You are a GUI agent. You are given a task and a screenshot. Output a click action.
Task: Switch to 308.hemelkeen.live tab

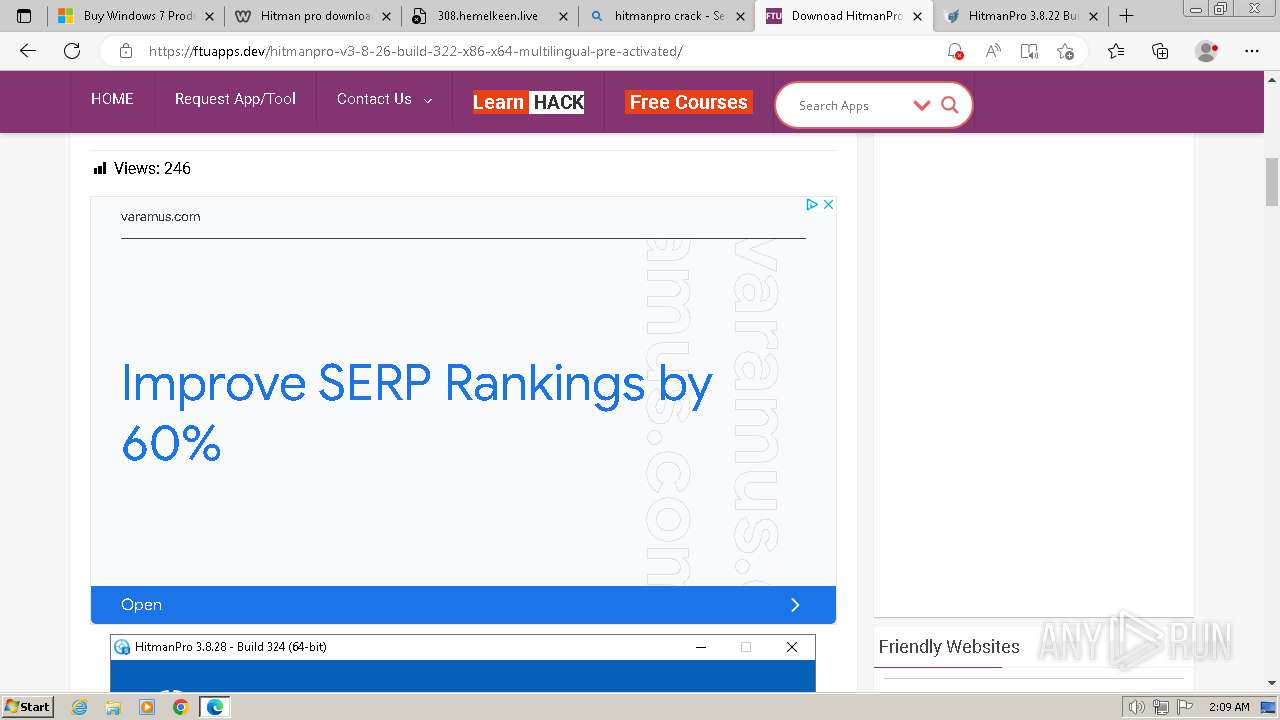tap(489, 16)
